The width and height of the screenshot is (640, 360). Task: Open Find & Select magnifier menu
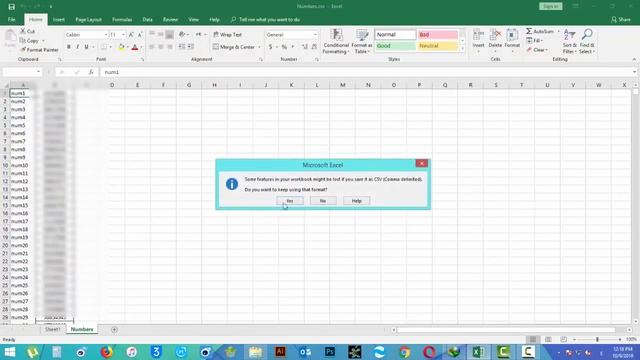[587, 41]
